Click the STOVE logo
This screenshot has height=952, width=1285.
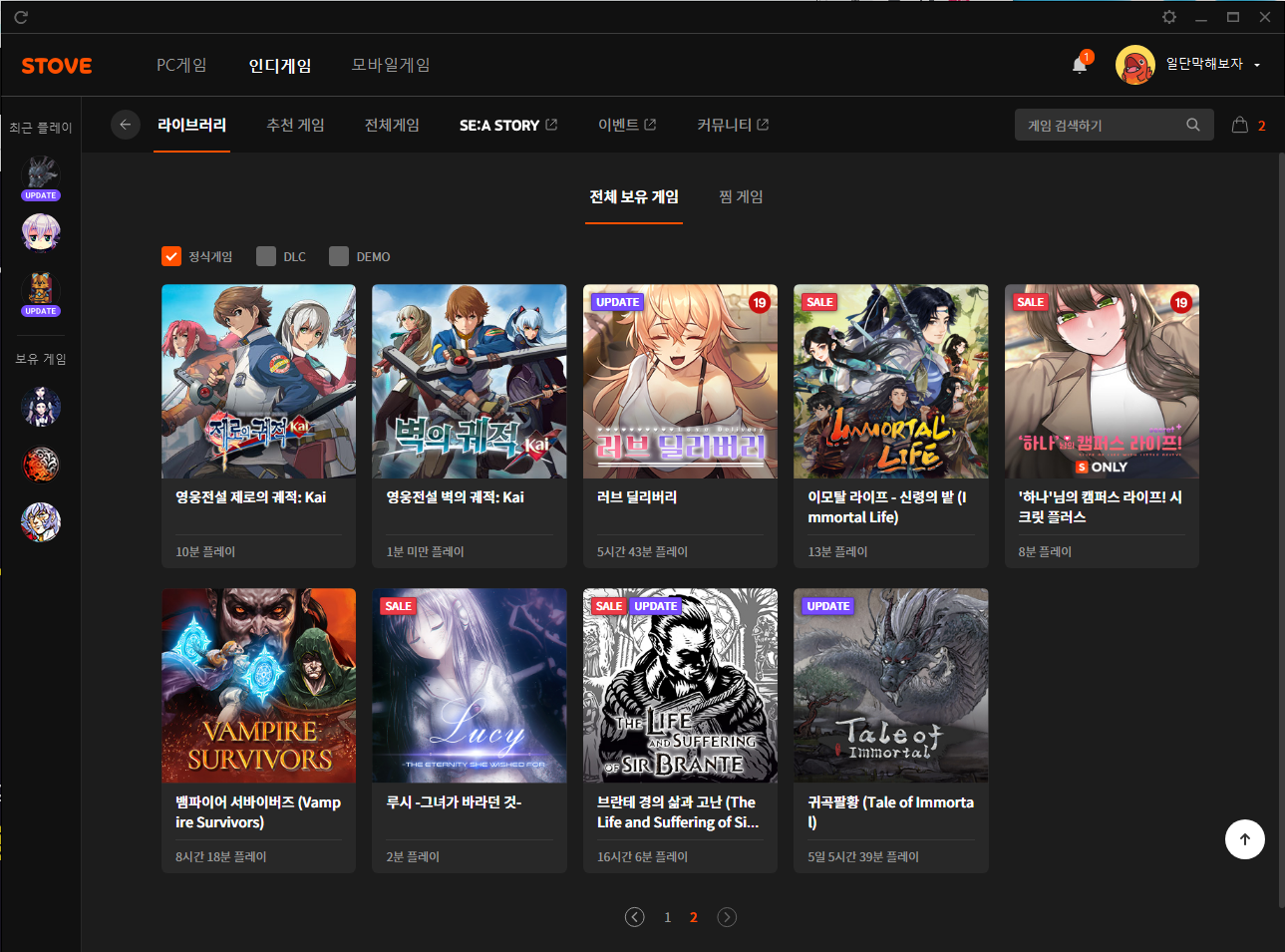[57, 66]
